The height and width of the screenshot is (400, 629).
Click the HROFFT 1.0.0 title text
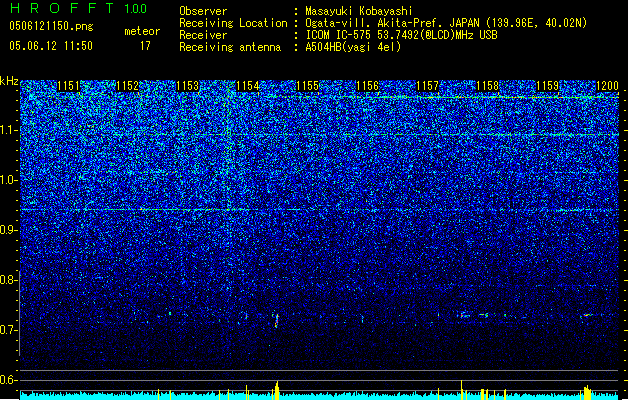pos(78,8)
